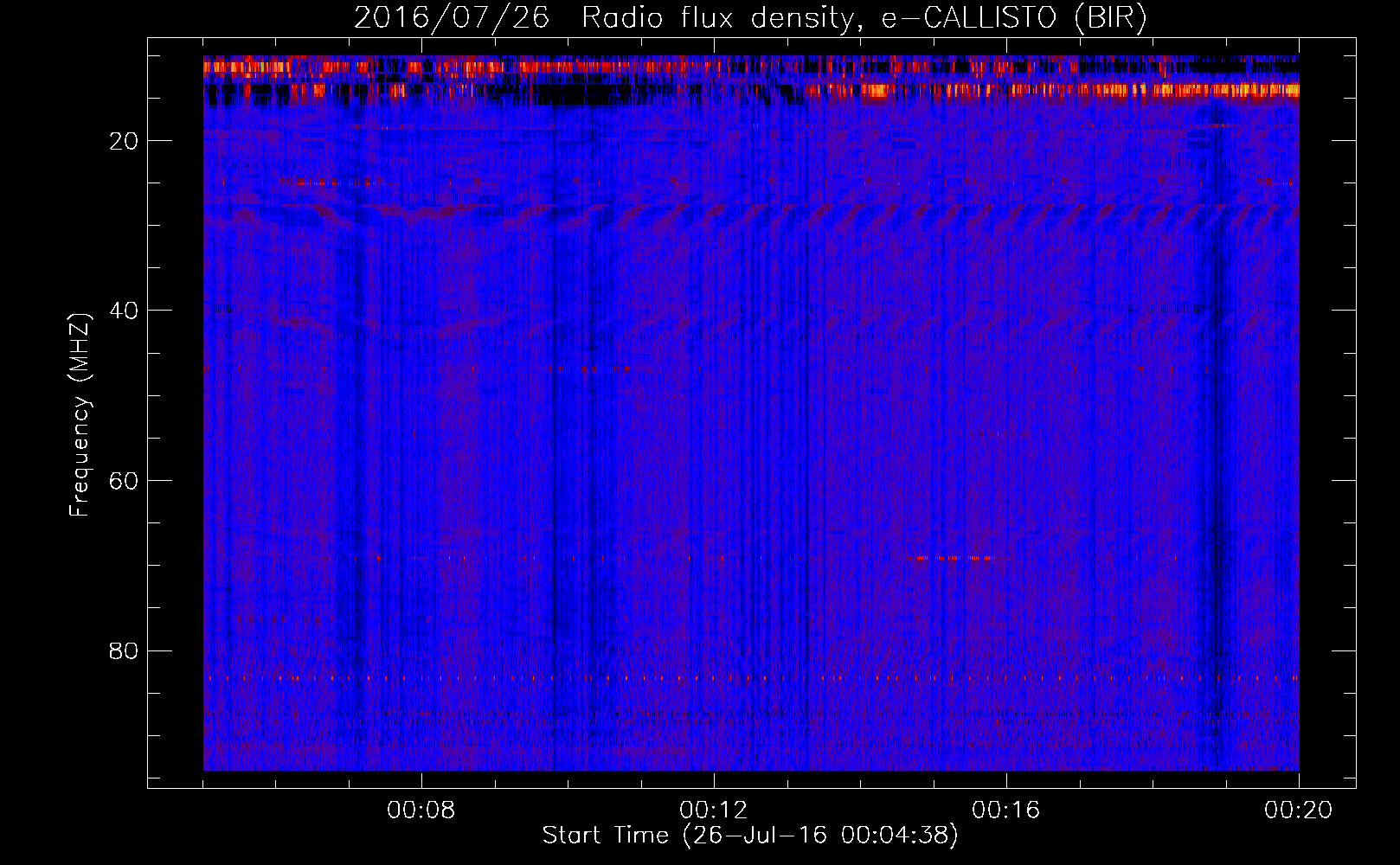Screen dimensions: 1400x865
Task: Click the x-axis time label '00:20'
Action: (x=1299, y=811)
